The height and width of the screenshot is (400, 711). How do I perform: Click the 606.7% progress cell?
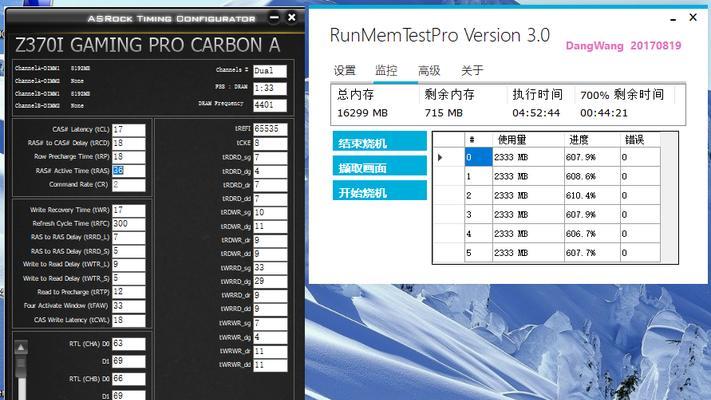tap(592, 234)
